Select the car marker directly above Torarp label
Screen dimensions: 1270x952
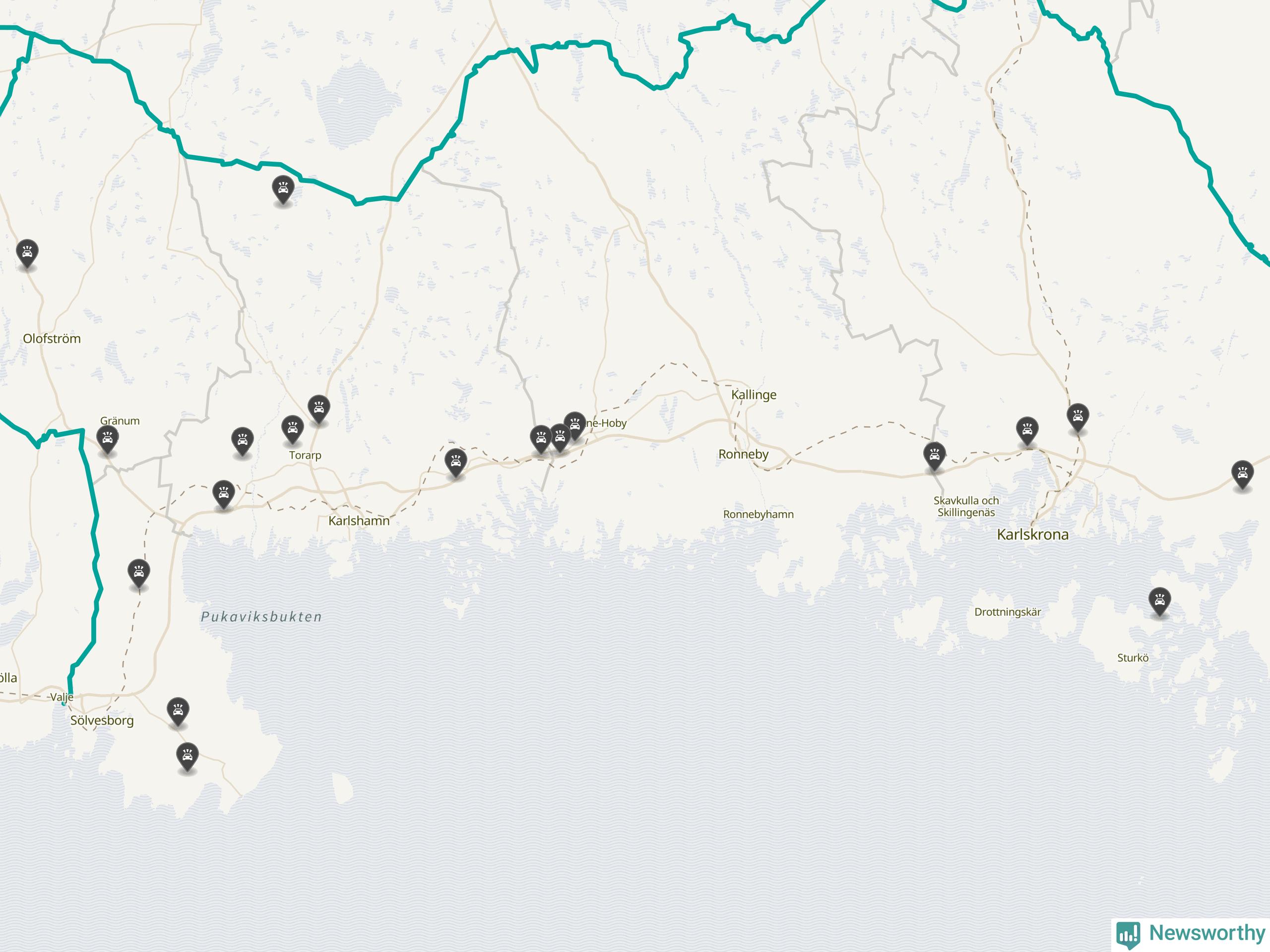[x=292, y=429]
